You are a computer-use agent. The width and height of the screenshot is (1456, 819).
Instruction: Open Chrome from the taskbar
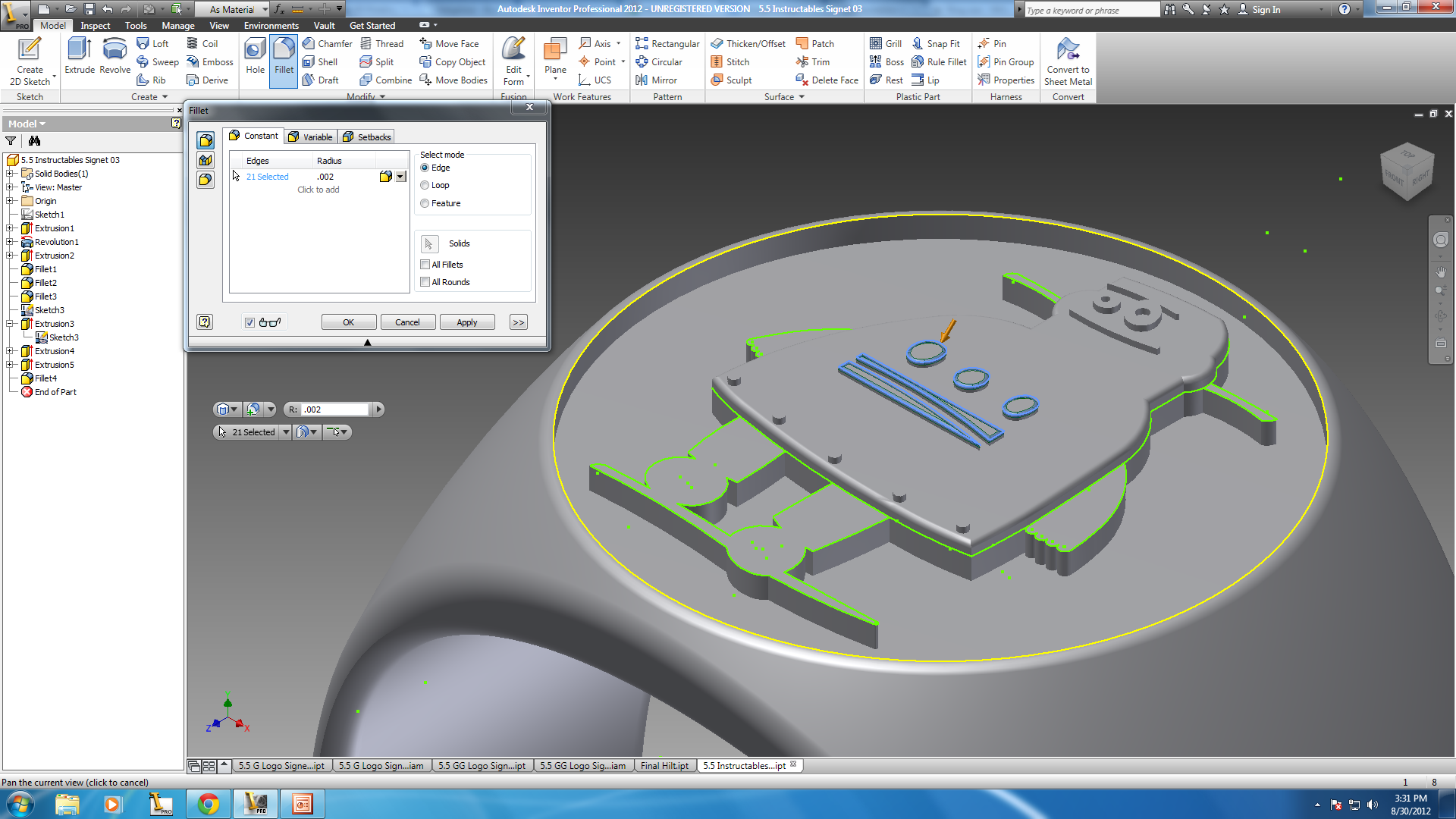point(209,804)
